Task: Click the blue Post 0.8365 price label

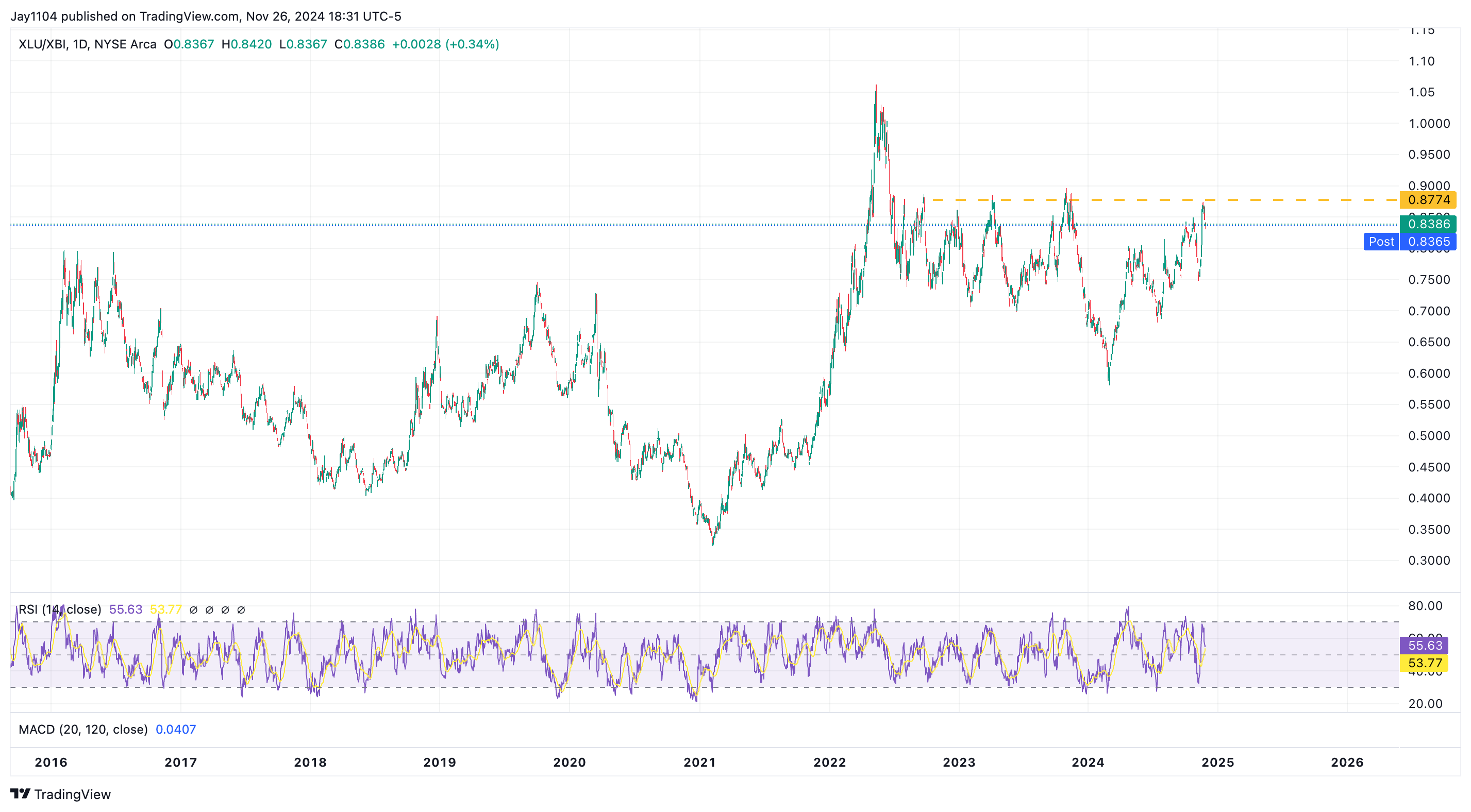Action: pyautogui.click(x=1410, y=242)
